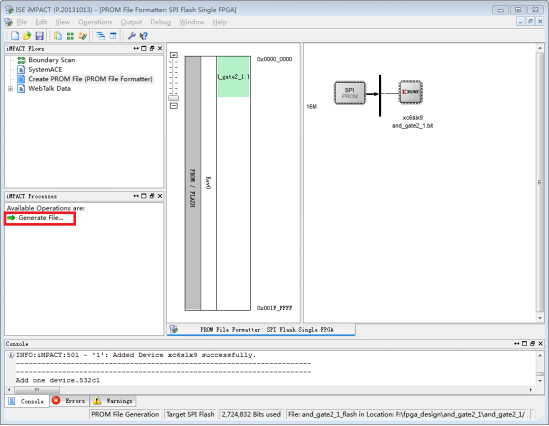Float the Console panel
The width and height of the screenshot is (549, 426).
pos(533,343)
